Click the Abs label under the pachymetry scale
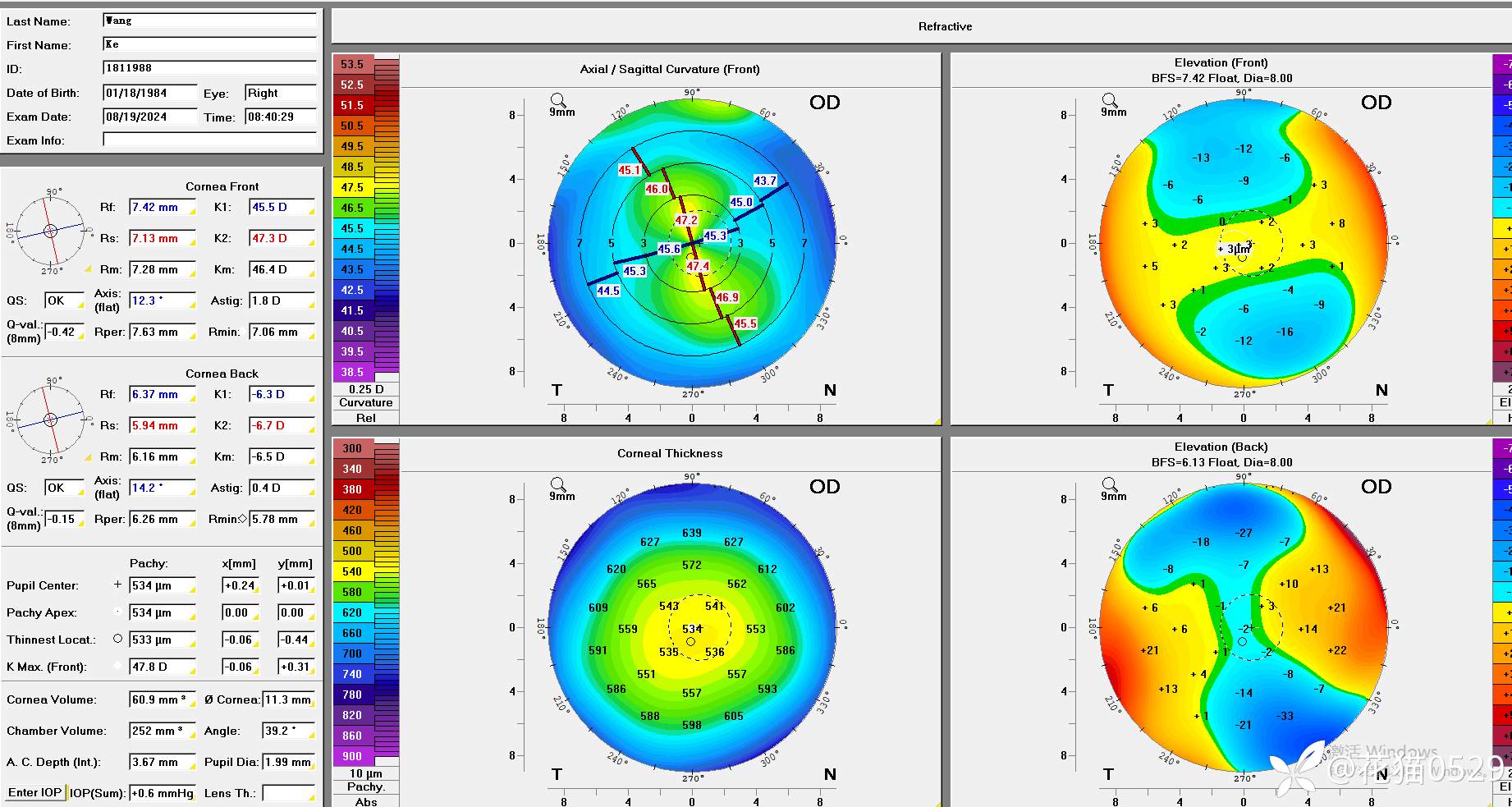This screenshot has height=807, width=1512. pos(365,801)
